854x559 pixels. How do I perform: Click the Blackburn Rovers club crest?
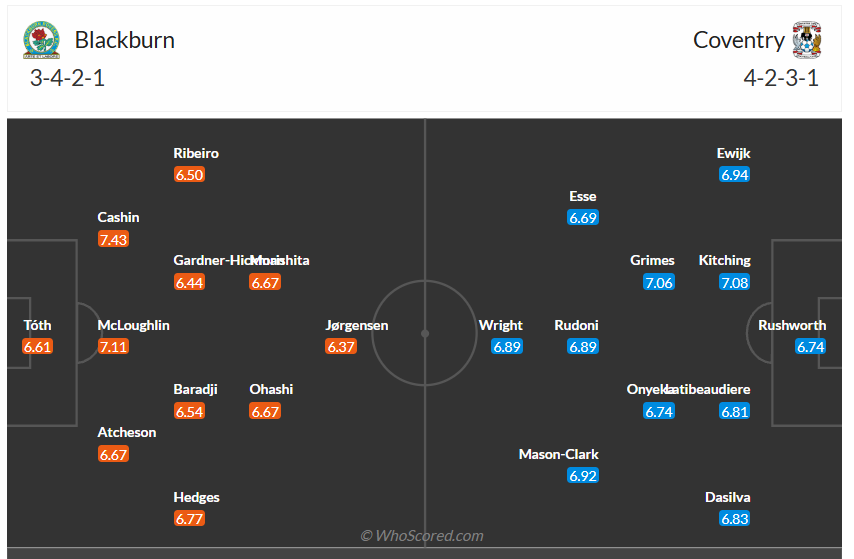point(41,41)
